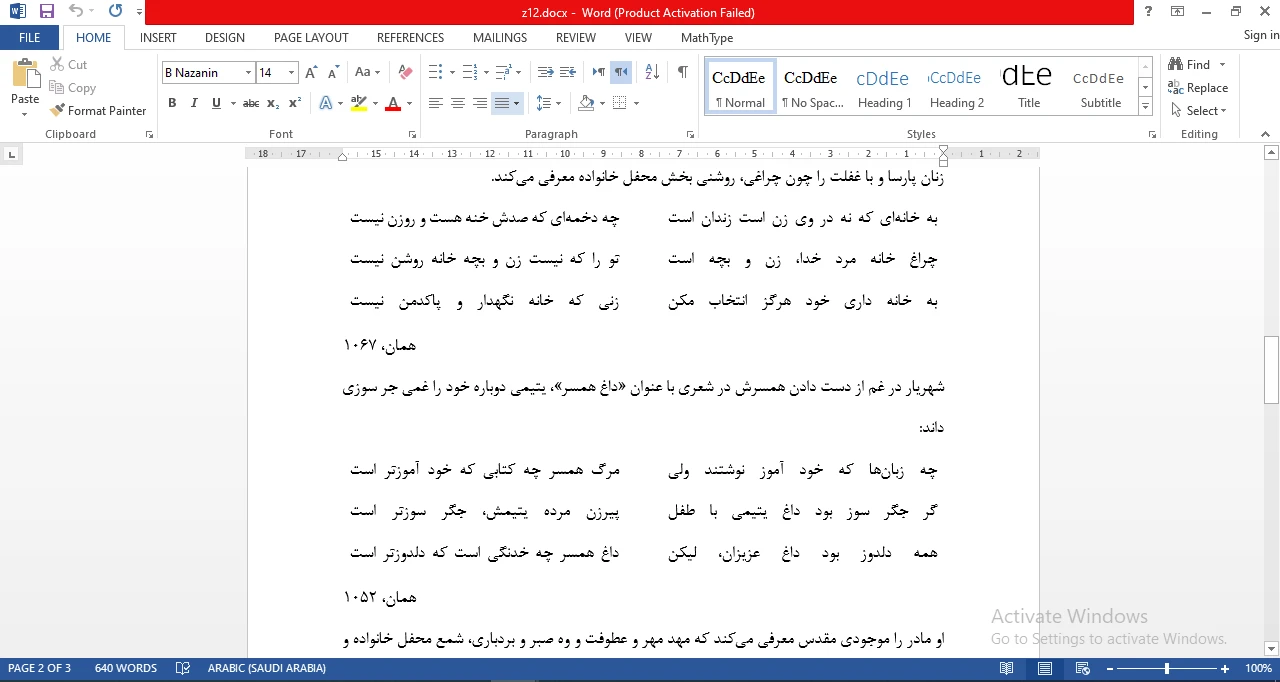Center align the paragraph
1280x682 pixels.
[x=458, y=103]
